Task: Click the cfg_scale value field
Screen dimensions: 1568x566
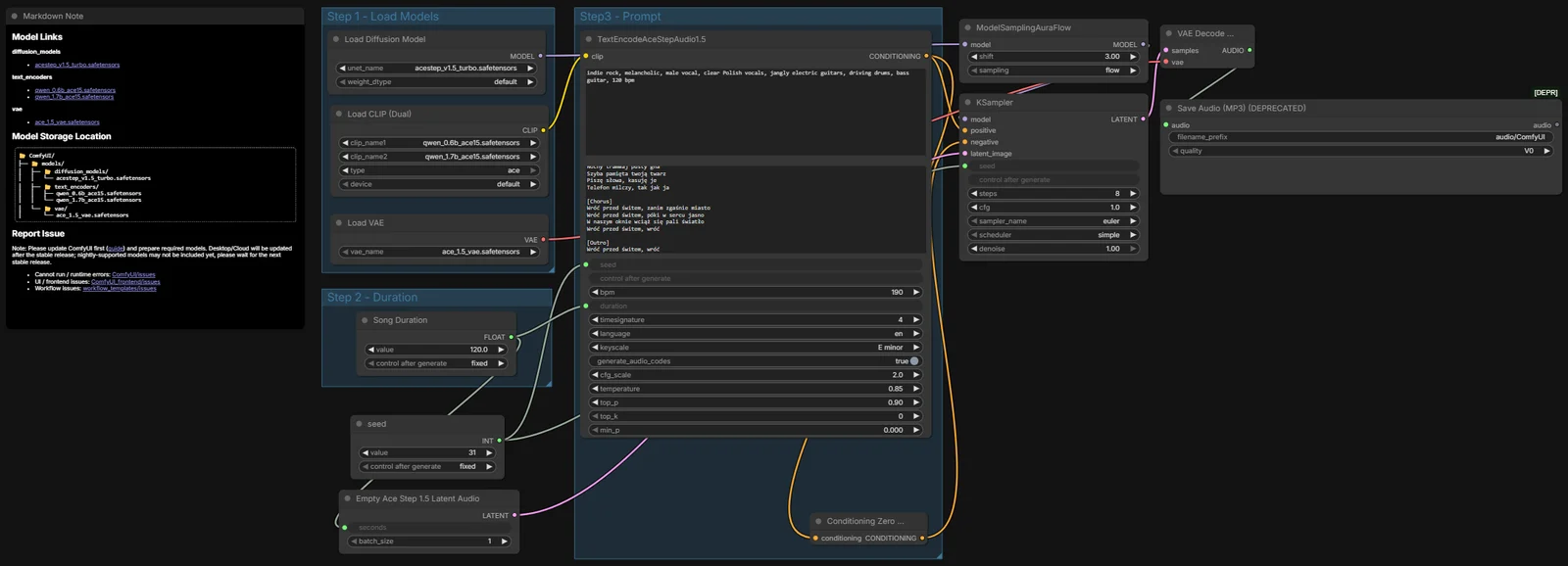Action: click(x=756, y=375)
